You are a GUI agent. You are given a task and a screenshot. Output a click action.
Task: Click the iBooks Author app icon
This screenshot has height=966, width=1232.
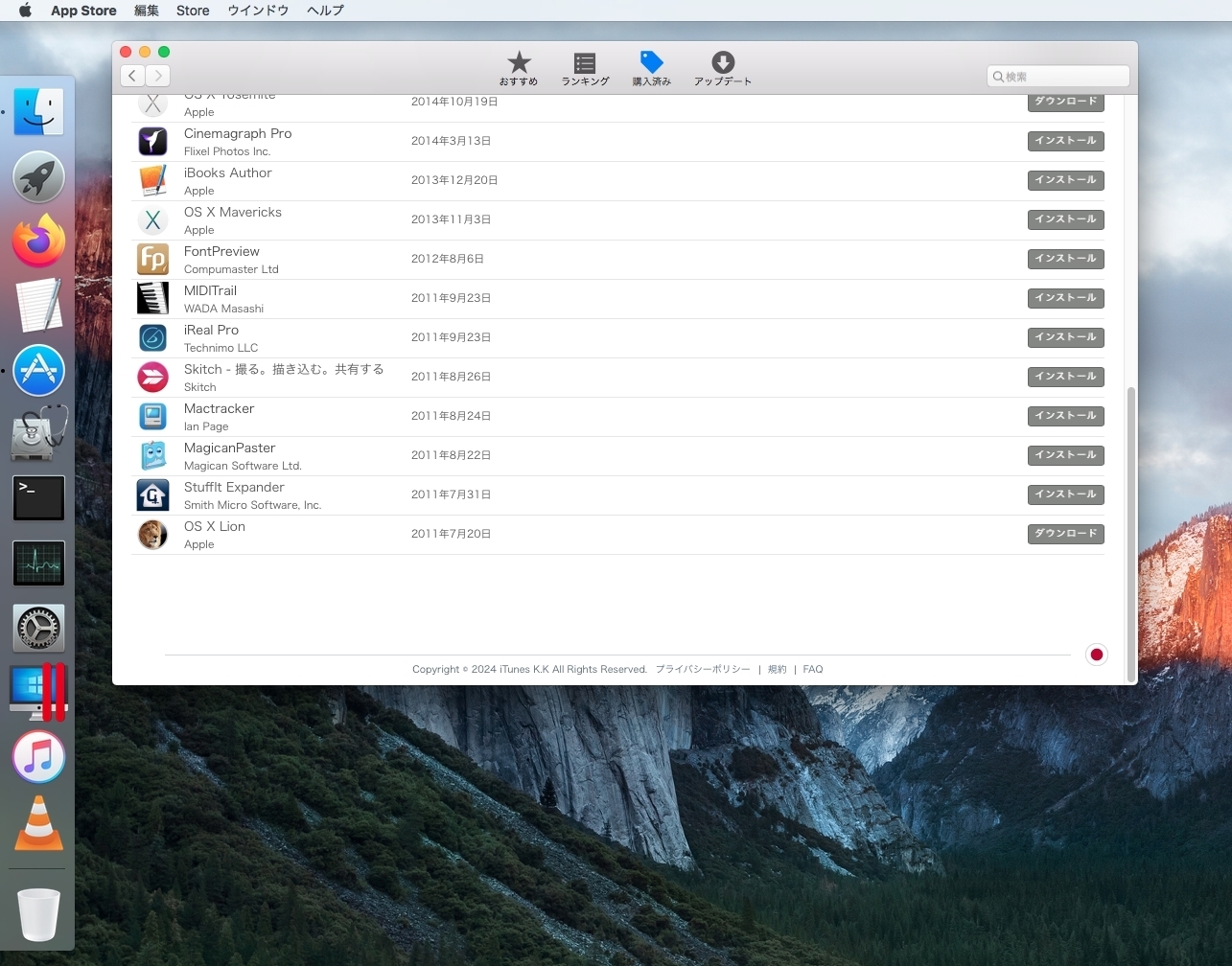click(152, 180)
